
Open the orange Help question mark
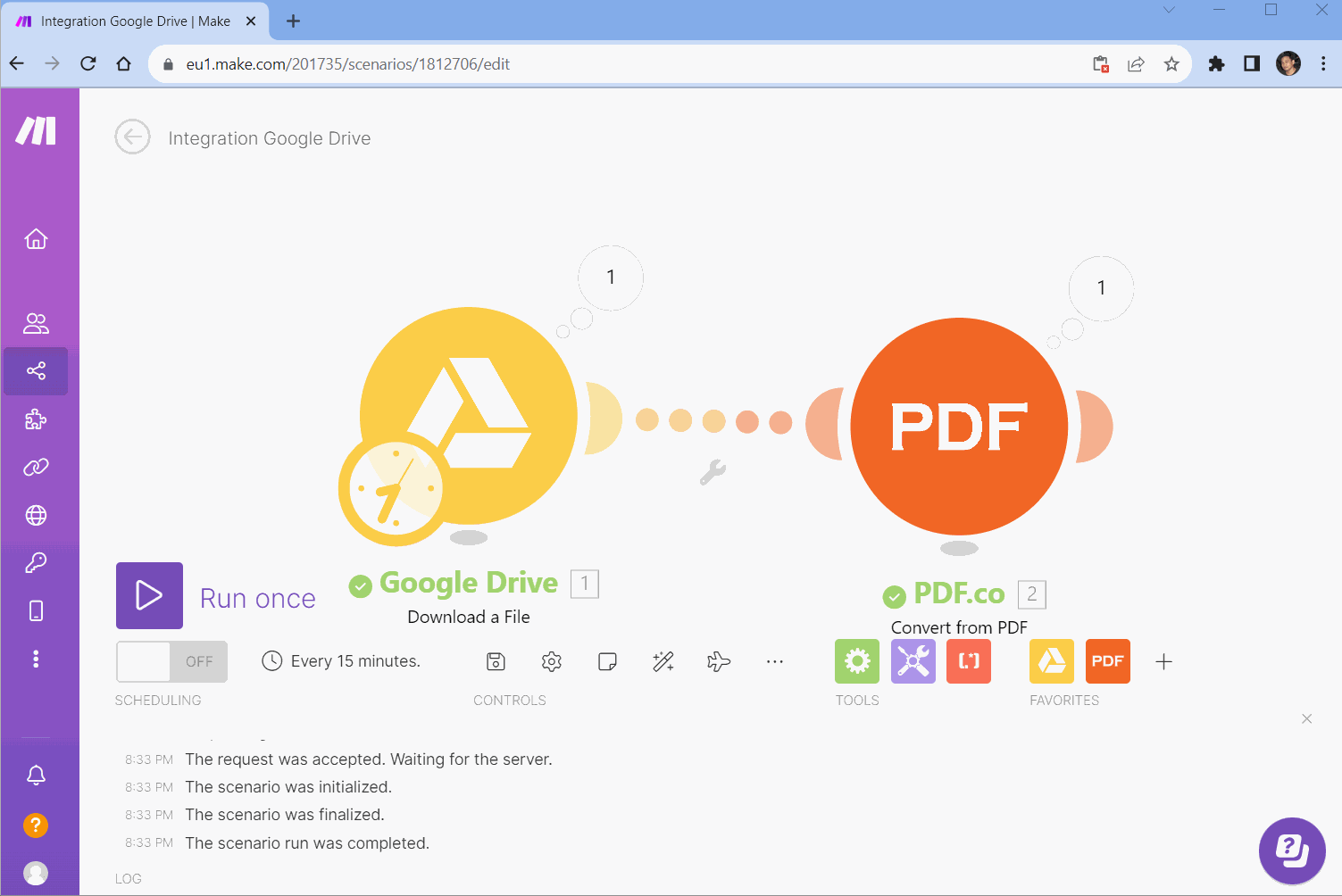click(x=36, y=825)
